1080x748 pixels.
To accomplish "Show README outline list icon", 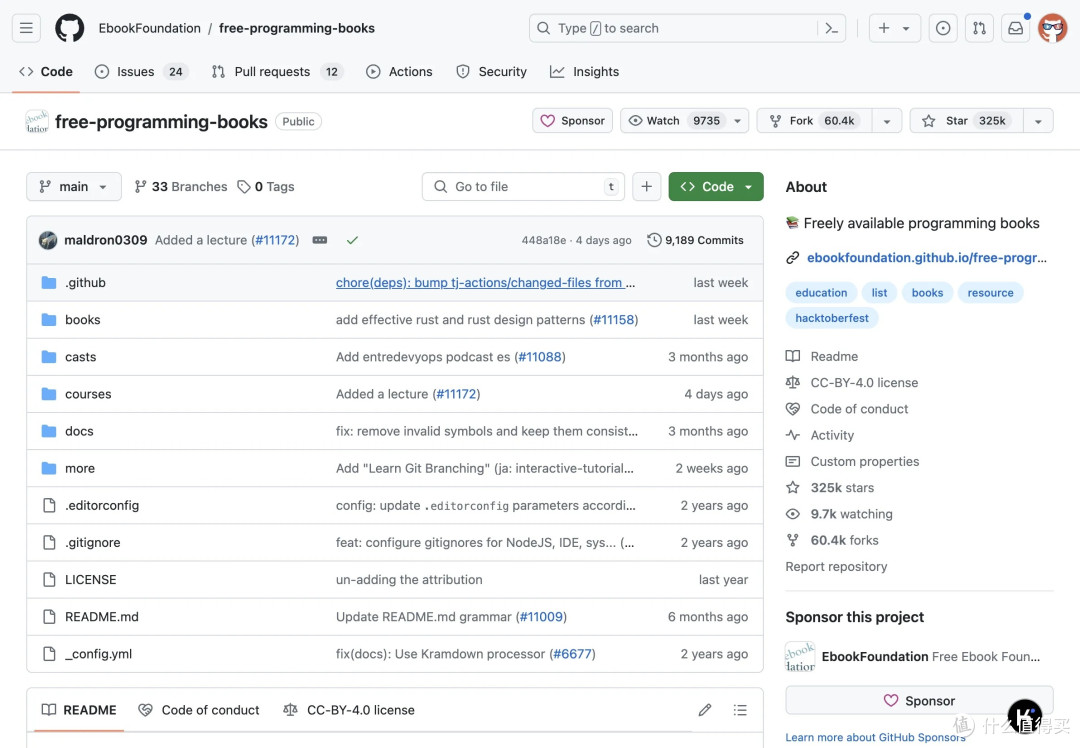I will [x=740, y=710].
